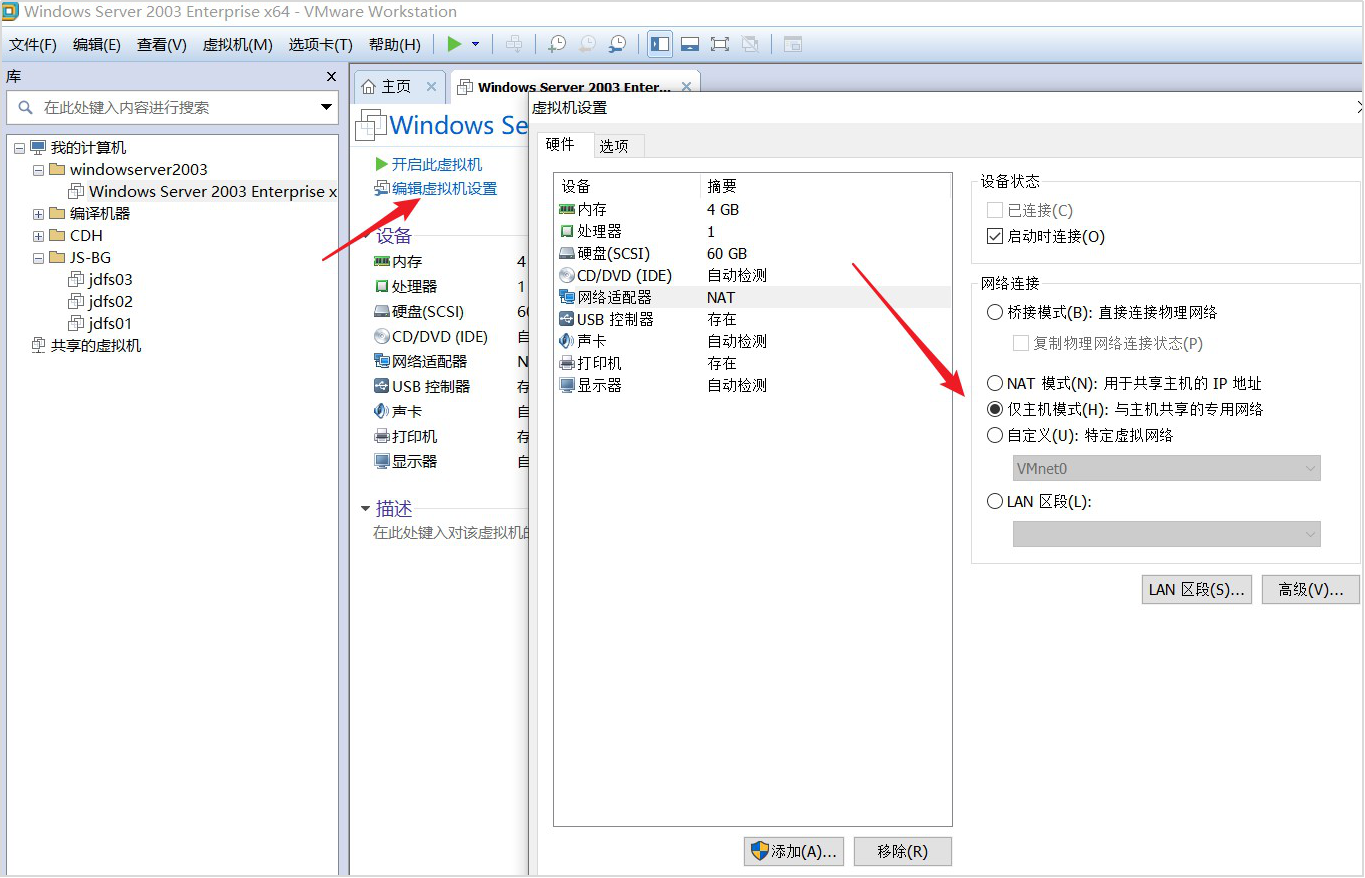Select 打印机 printer icon in settings list
This screenshot has width=1365, height=878.
click(x=567, y=363)
